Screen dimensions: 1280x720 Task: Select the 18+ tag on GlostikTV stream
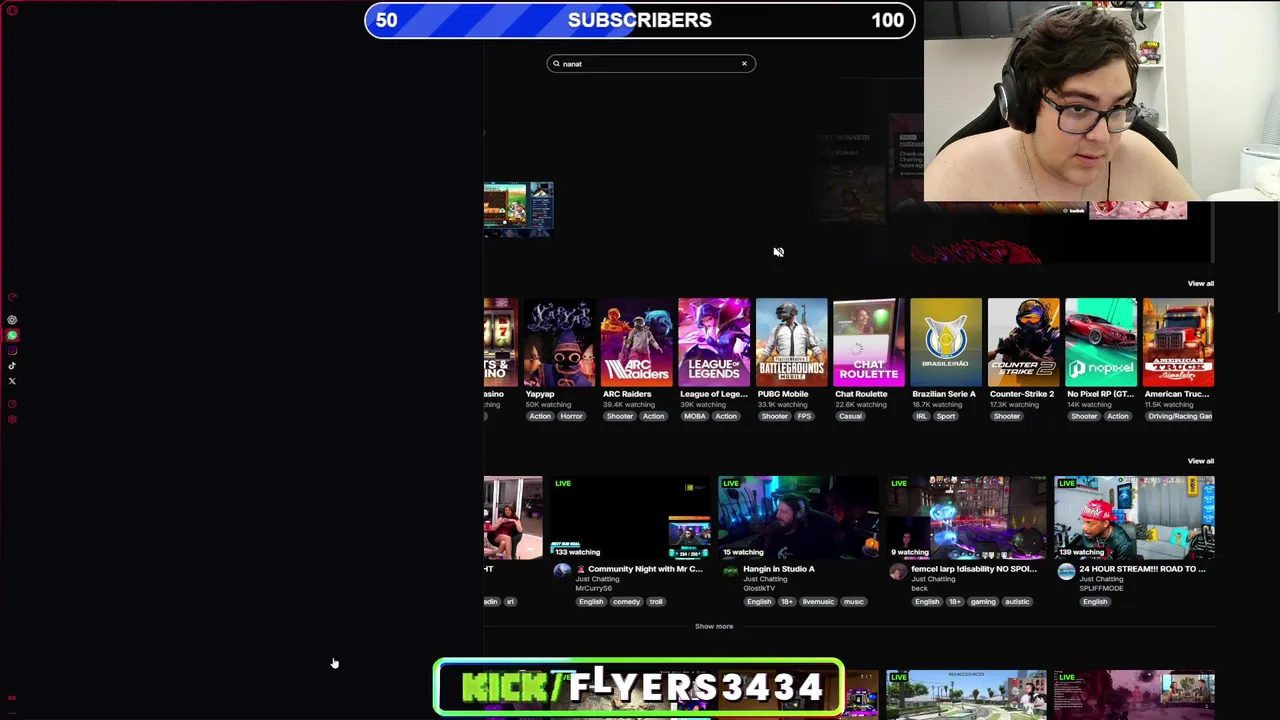point(786,602)
